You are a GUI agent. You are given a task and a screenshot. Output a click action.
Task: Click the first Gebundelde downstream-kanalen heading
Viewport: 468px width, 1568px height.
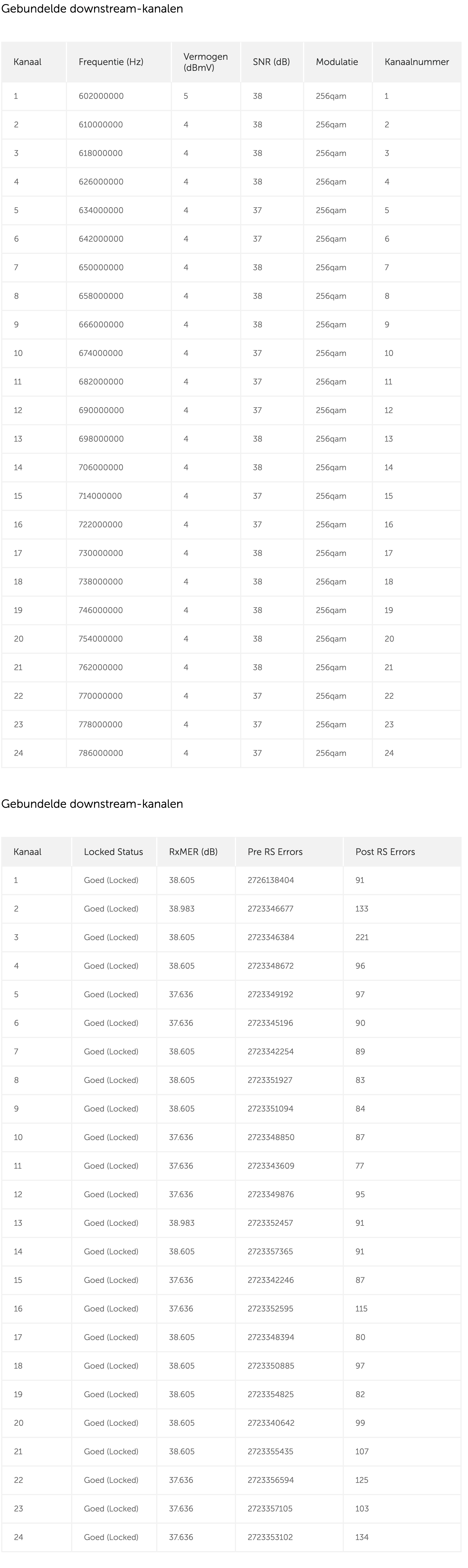92,9
